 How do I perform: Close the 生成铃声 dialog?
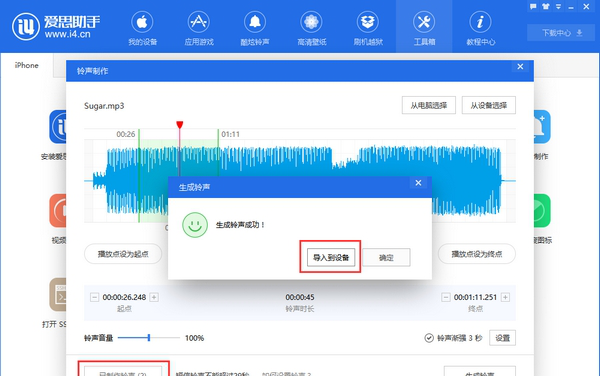point(418,183)
